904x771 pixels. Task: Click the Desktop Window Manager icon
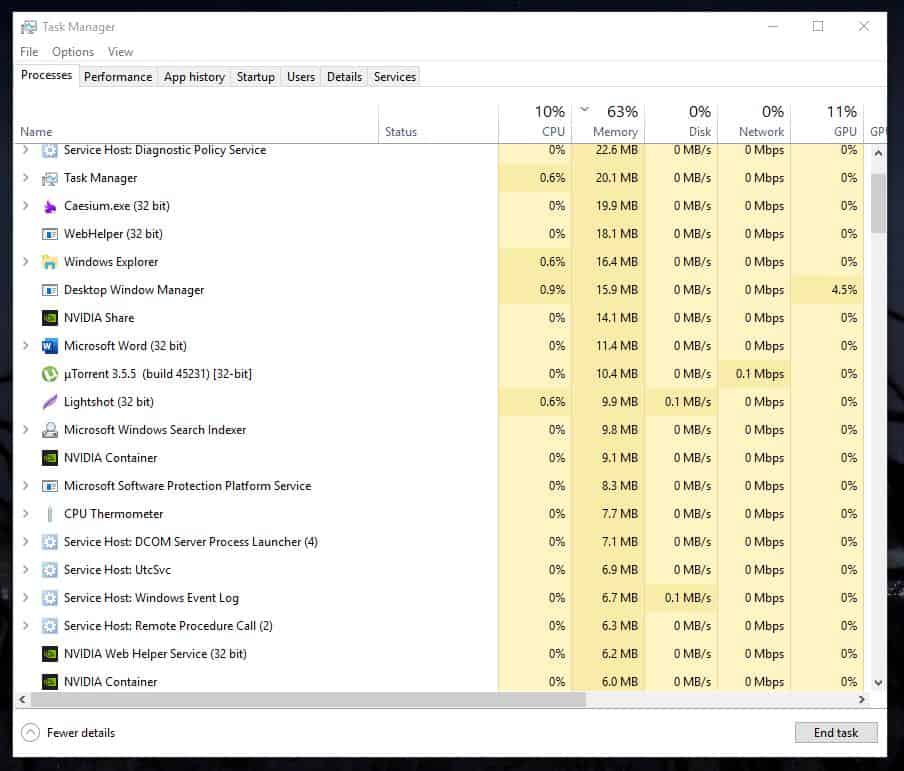coord(50,290)
